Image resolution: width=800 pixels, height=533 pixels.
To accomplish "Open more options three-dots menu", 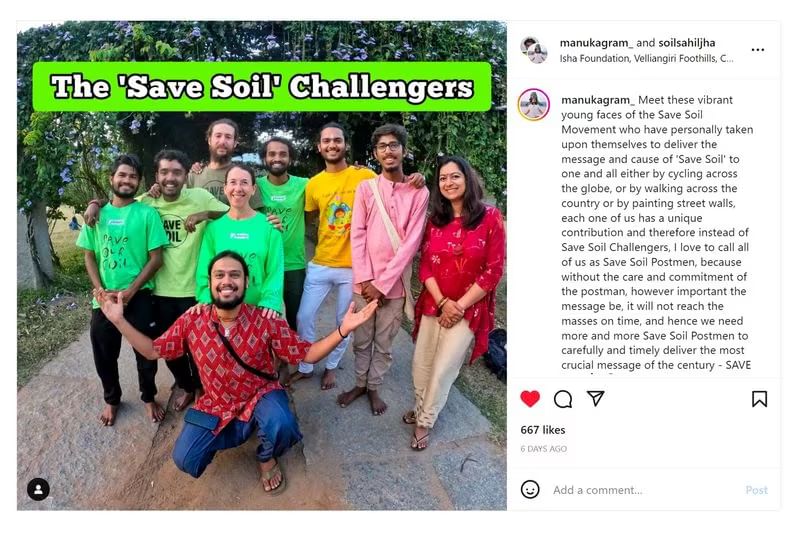I will [x=758, y=49].
